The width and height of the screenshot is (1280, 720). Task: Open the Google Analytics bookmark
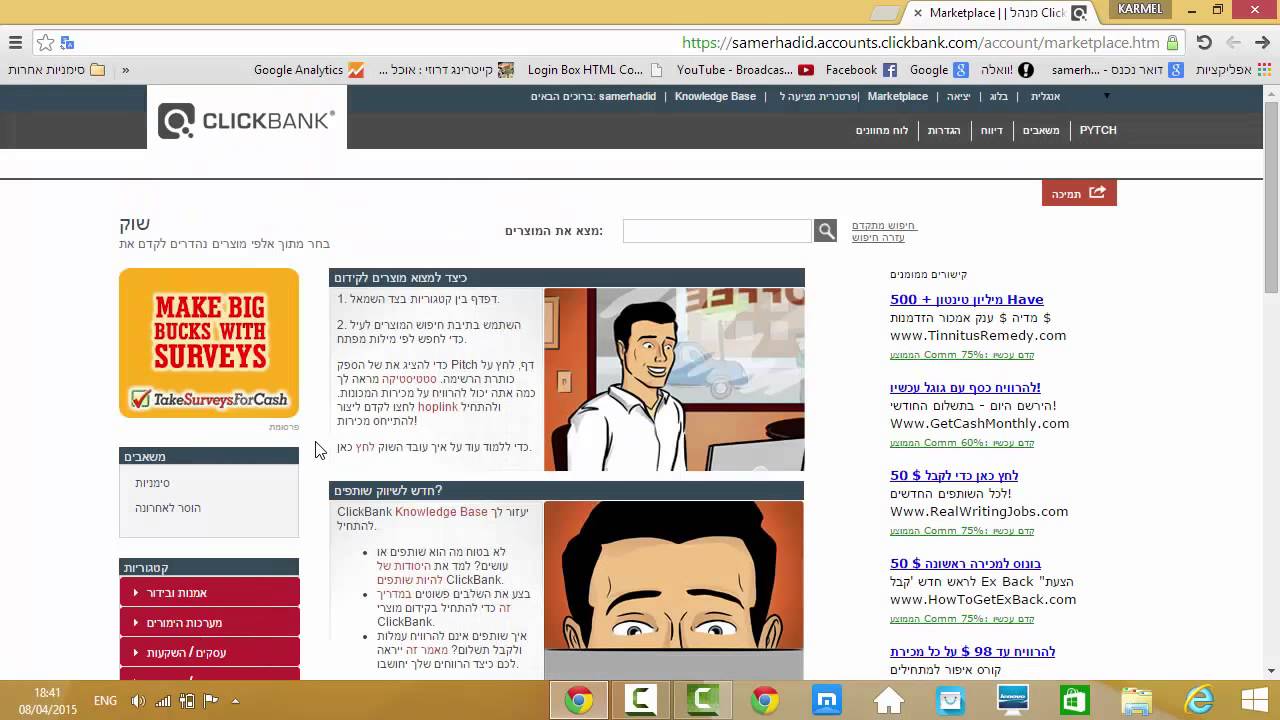310,70
